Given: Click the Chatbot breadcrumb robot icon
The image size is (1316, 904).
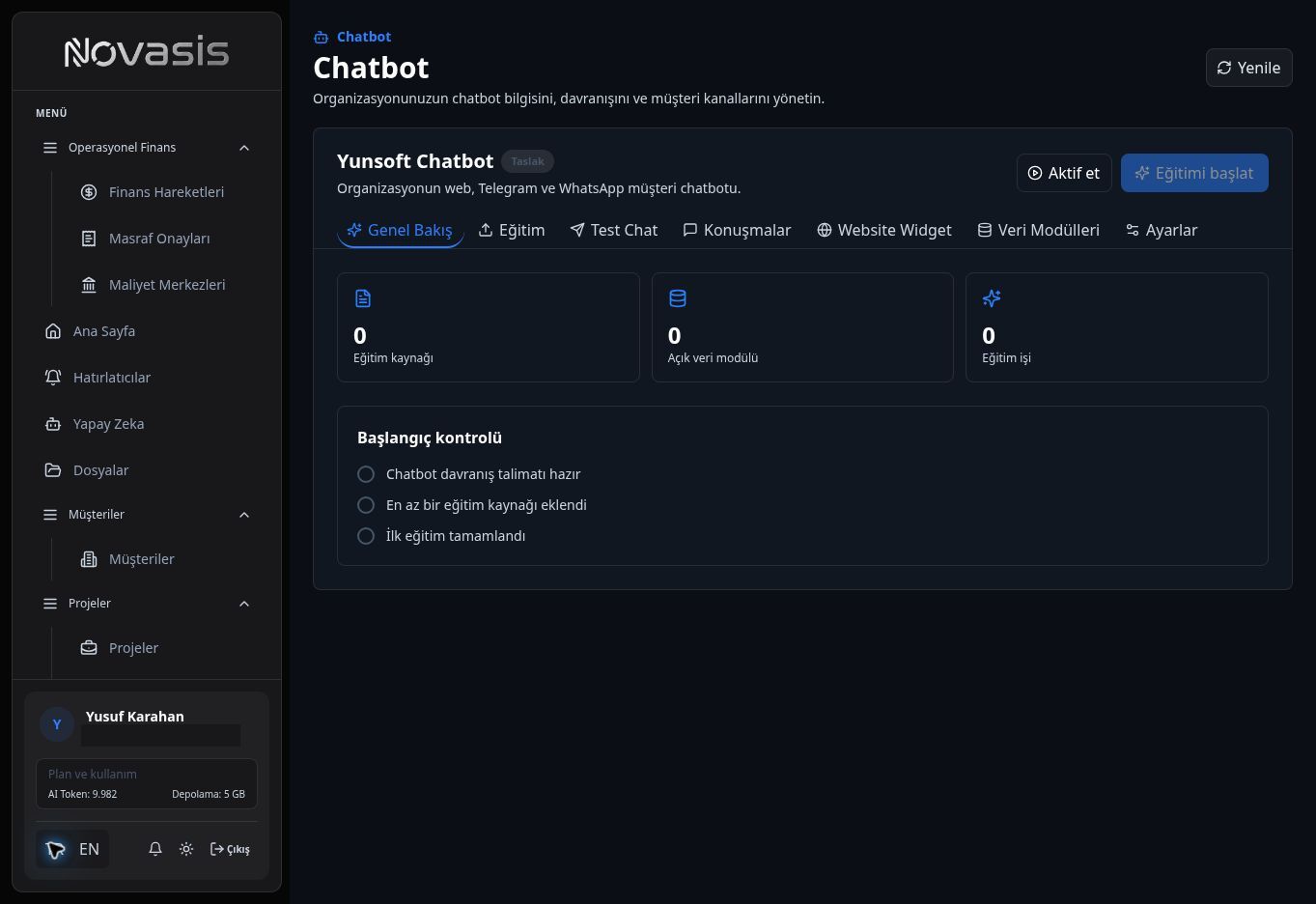Looking at the screenshot, I should coord(321,37).
